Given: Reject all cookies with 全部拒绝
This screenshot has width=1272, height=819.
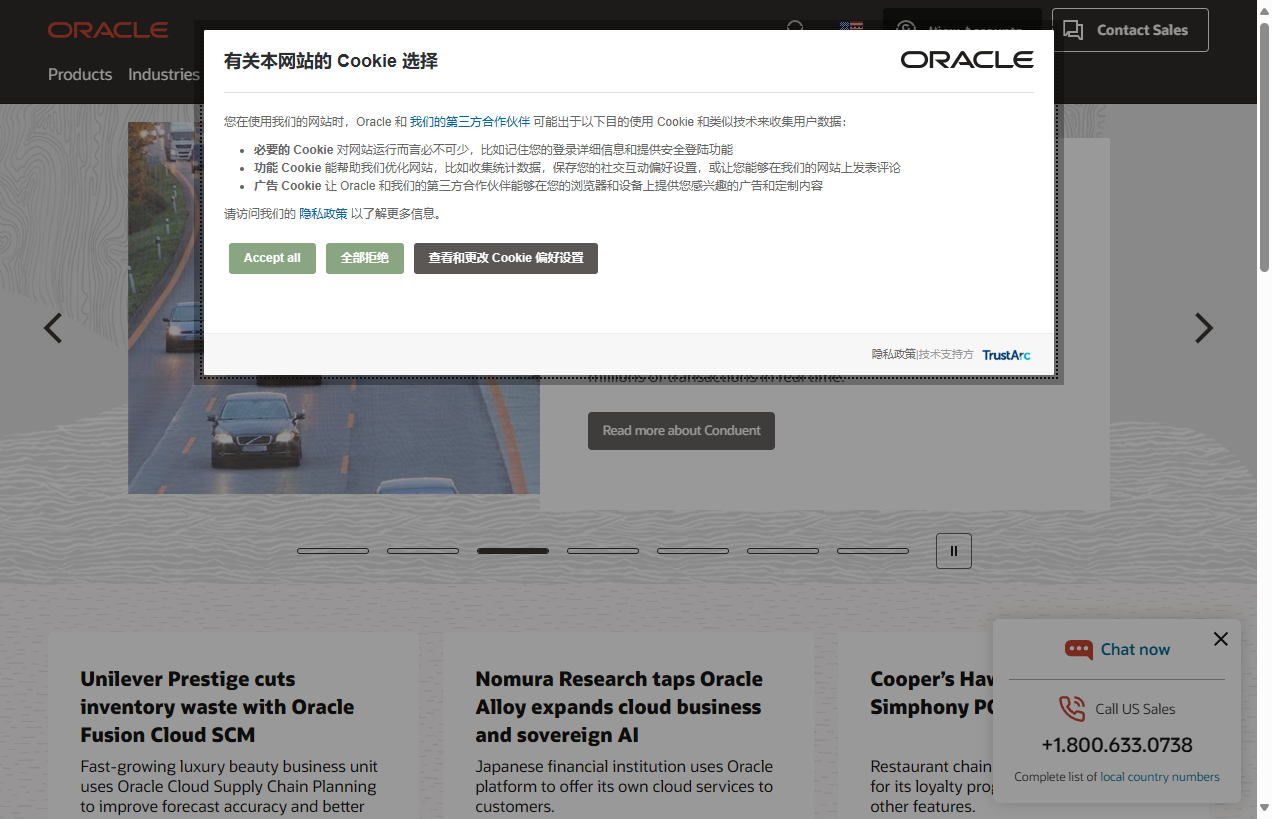Looking at the screenshot, I should [x=364, y=258].
